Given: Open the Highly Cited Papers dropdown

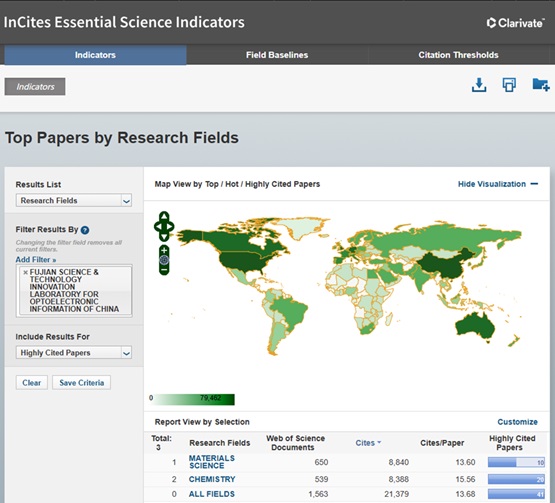Looking at the screenshot, I should click(74, 353).
